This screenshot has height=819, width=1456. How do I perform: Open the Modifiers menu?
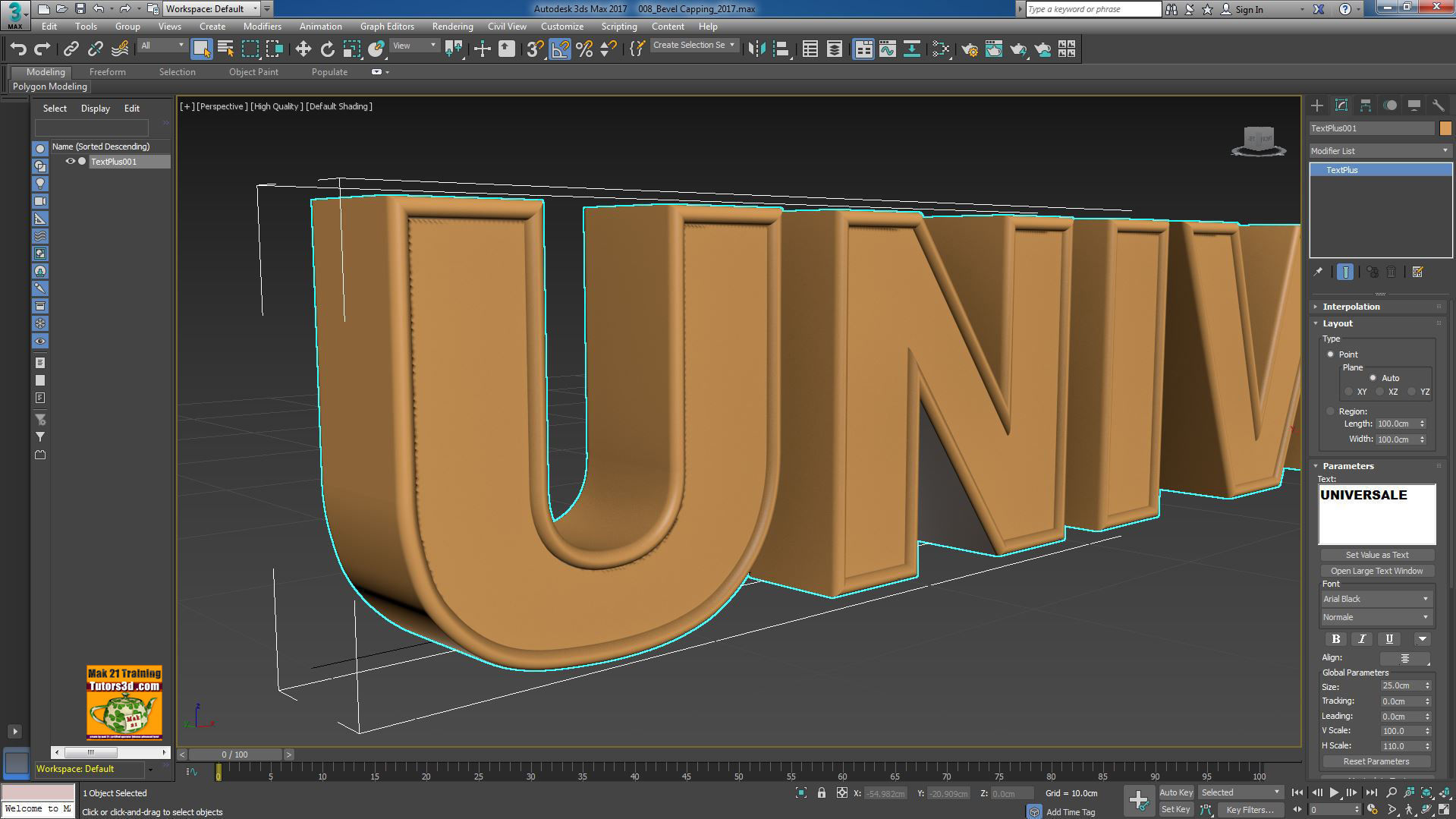tap(263, 27)
